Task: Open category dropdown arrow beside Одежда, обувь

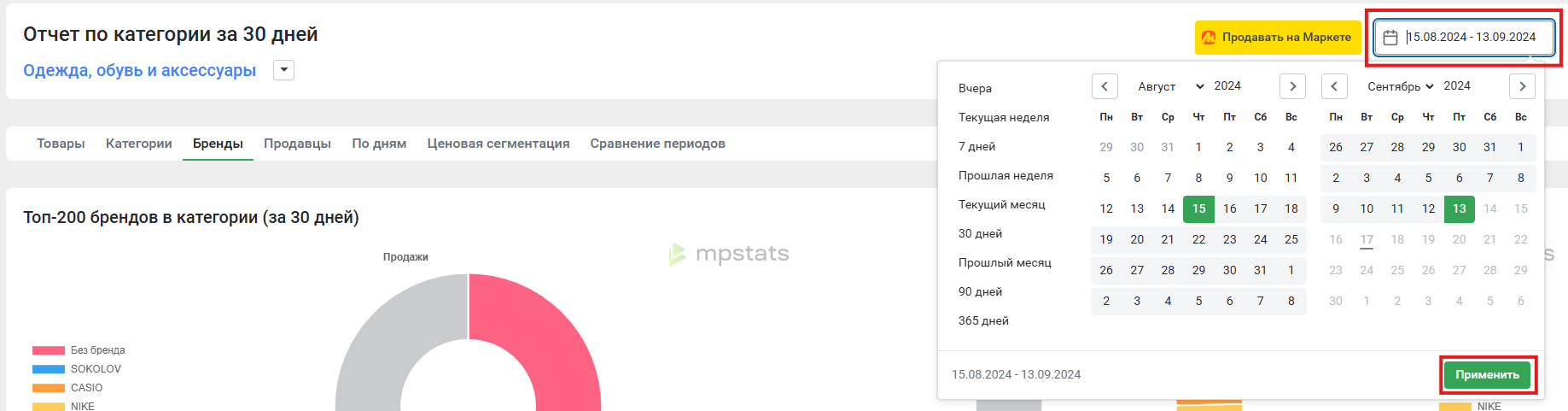Action: (x=283, y=70)
